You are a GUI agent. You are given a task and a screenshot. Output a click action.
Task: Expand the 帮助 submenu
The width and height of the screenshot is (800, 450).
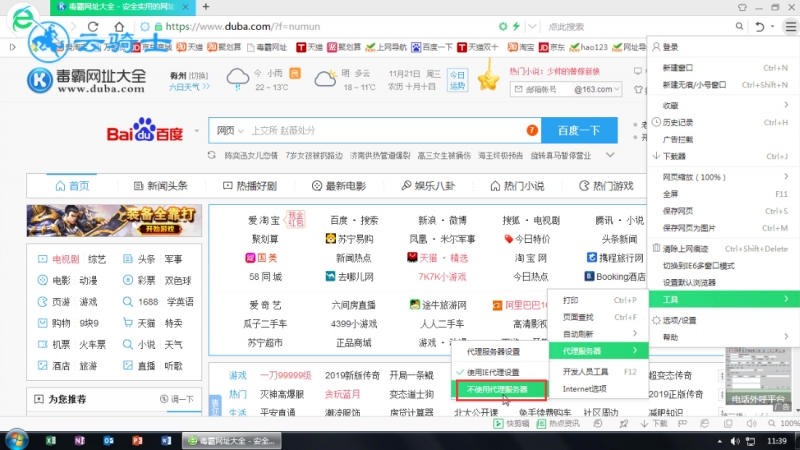point(724,337)
